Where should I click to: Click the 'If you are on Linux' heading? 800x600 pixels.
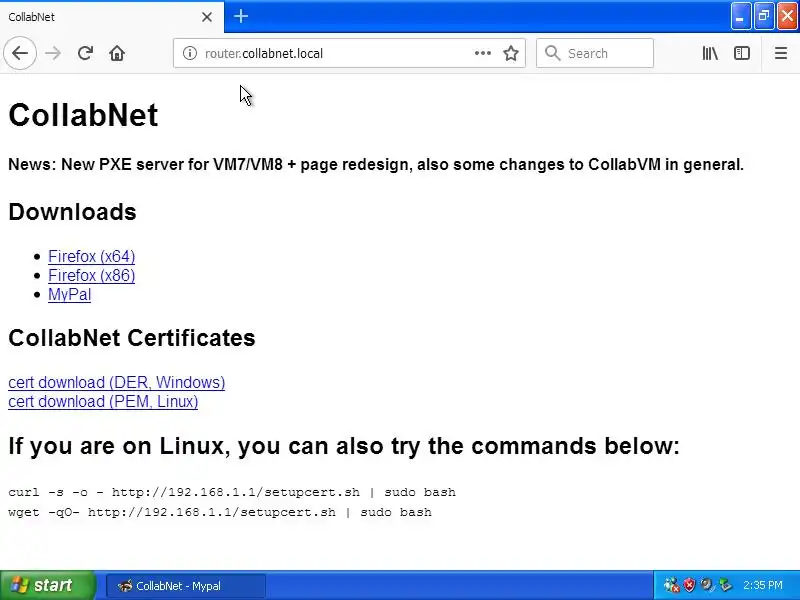tap(344, 446)
